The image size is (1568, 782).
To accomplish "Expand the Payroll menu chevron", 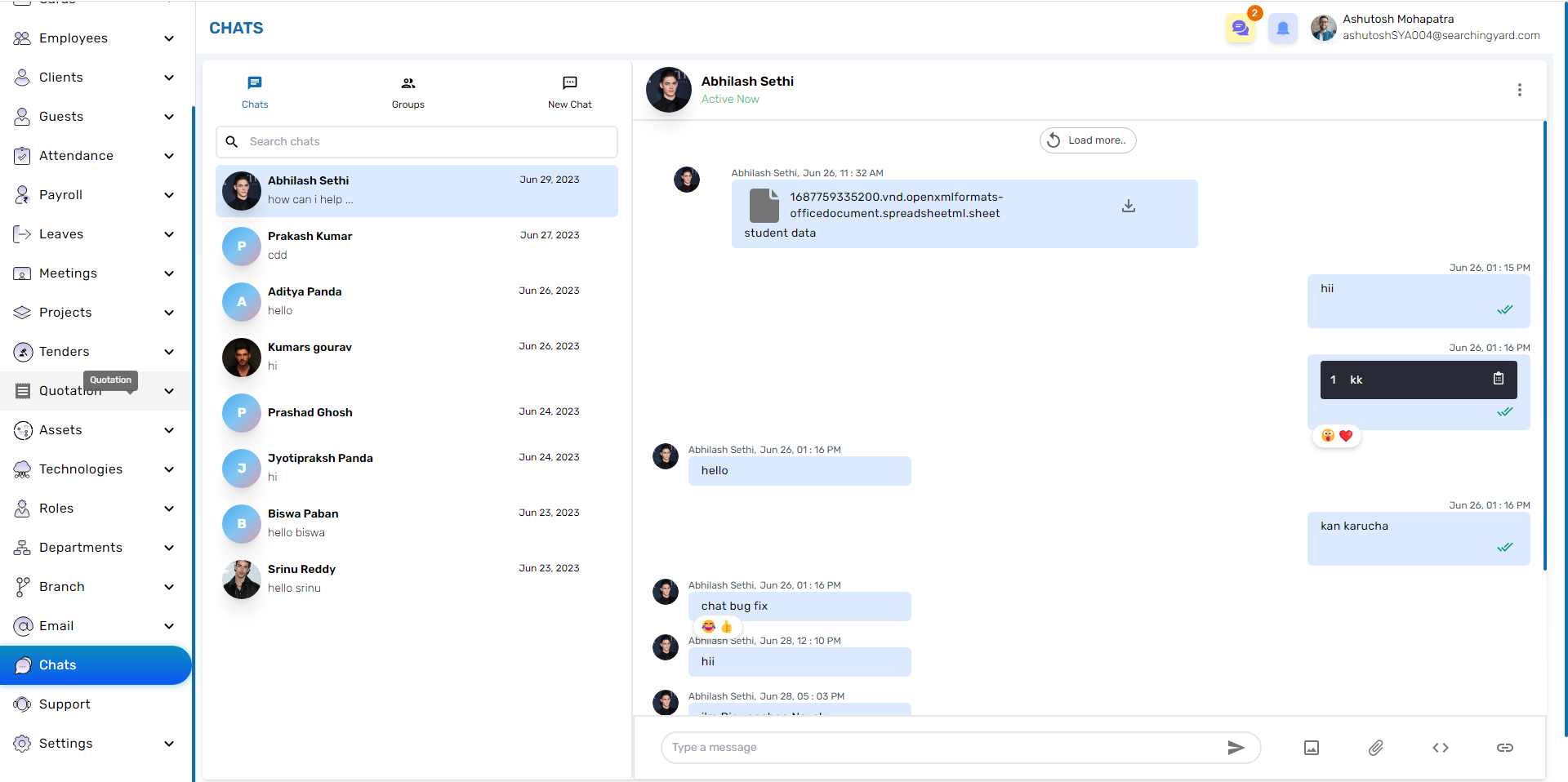I will pyautogui.click(x=169, y=195).
